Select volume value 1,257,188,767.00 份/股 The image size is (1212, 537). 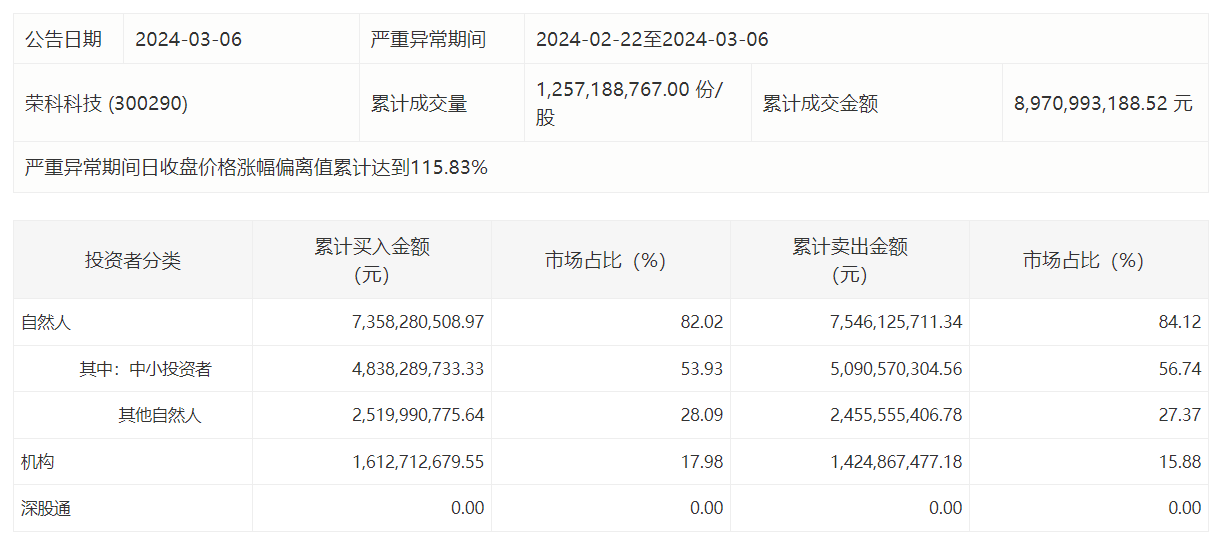(x=630, y=103)
